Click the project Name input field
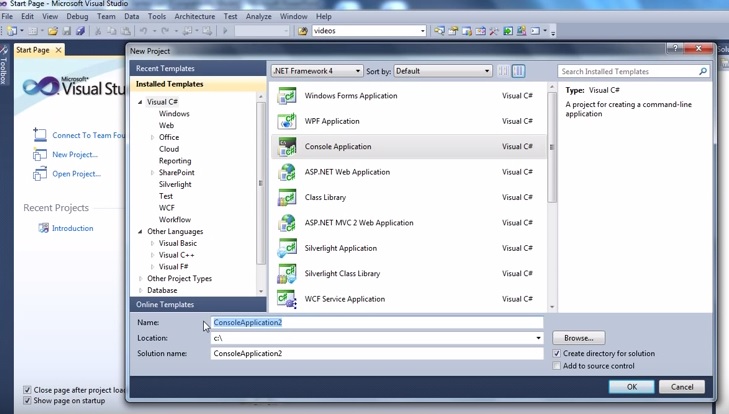 (377, 322)
